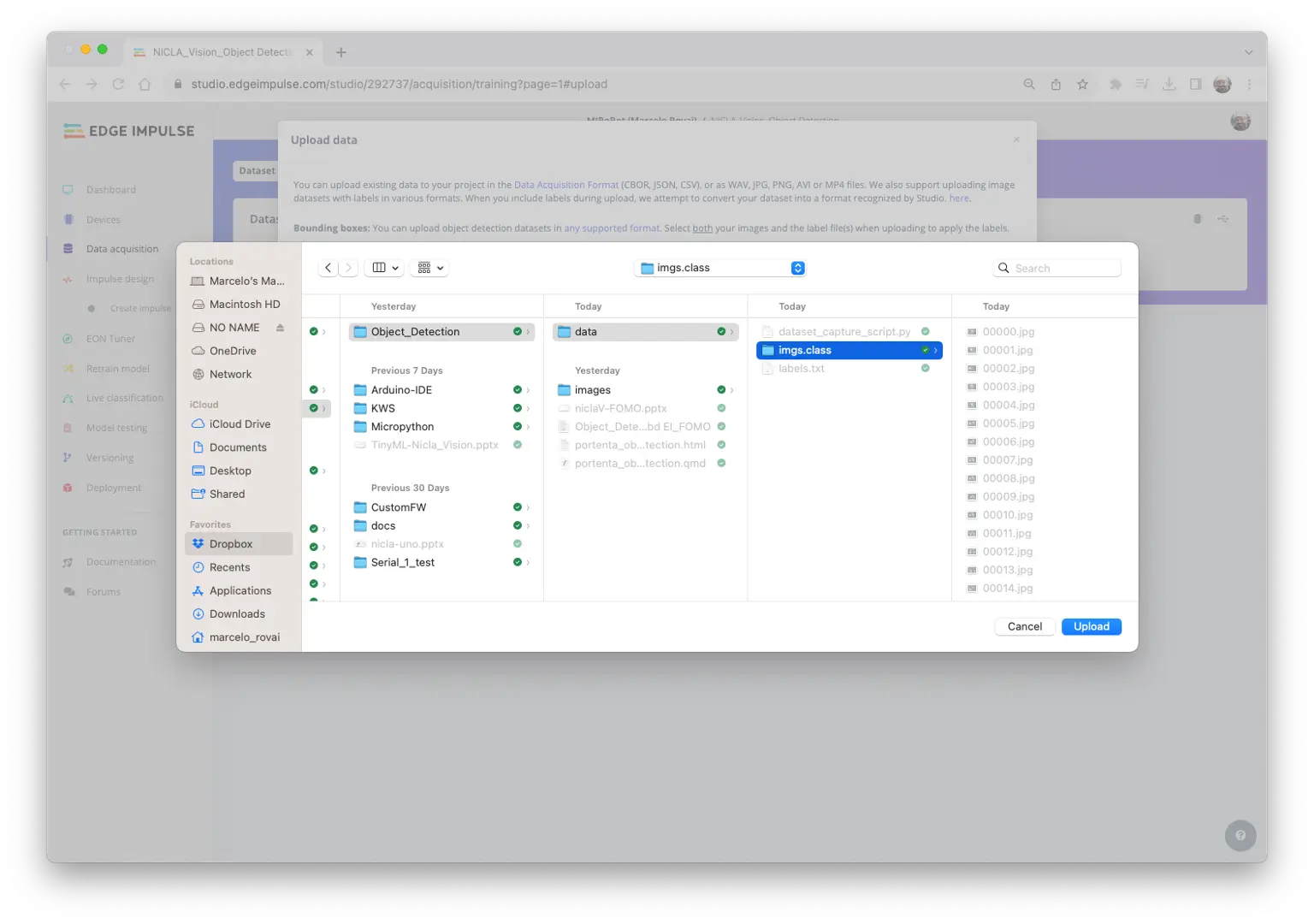Go back using the left chevron button

[x=328, y=268]
